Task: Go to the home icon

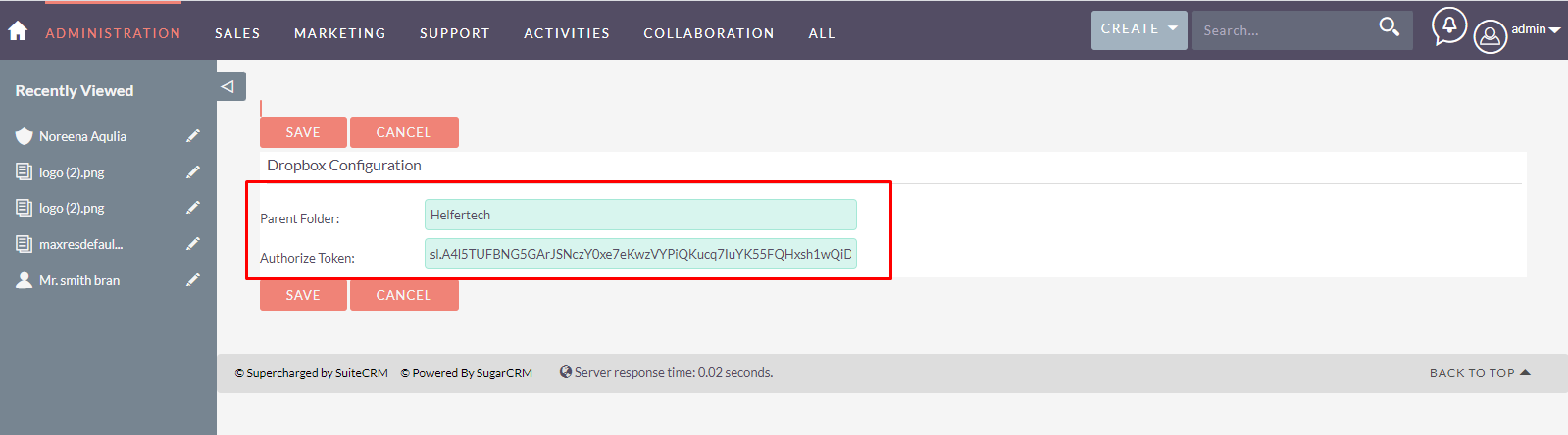Action: tap(18, 31)
